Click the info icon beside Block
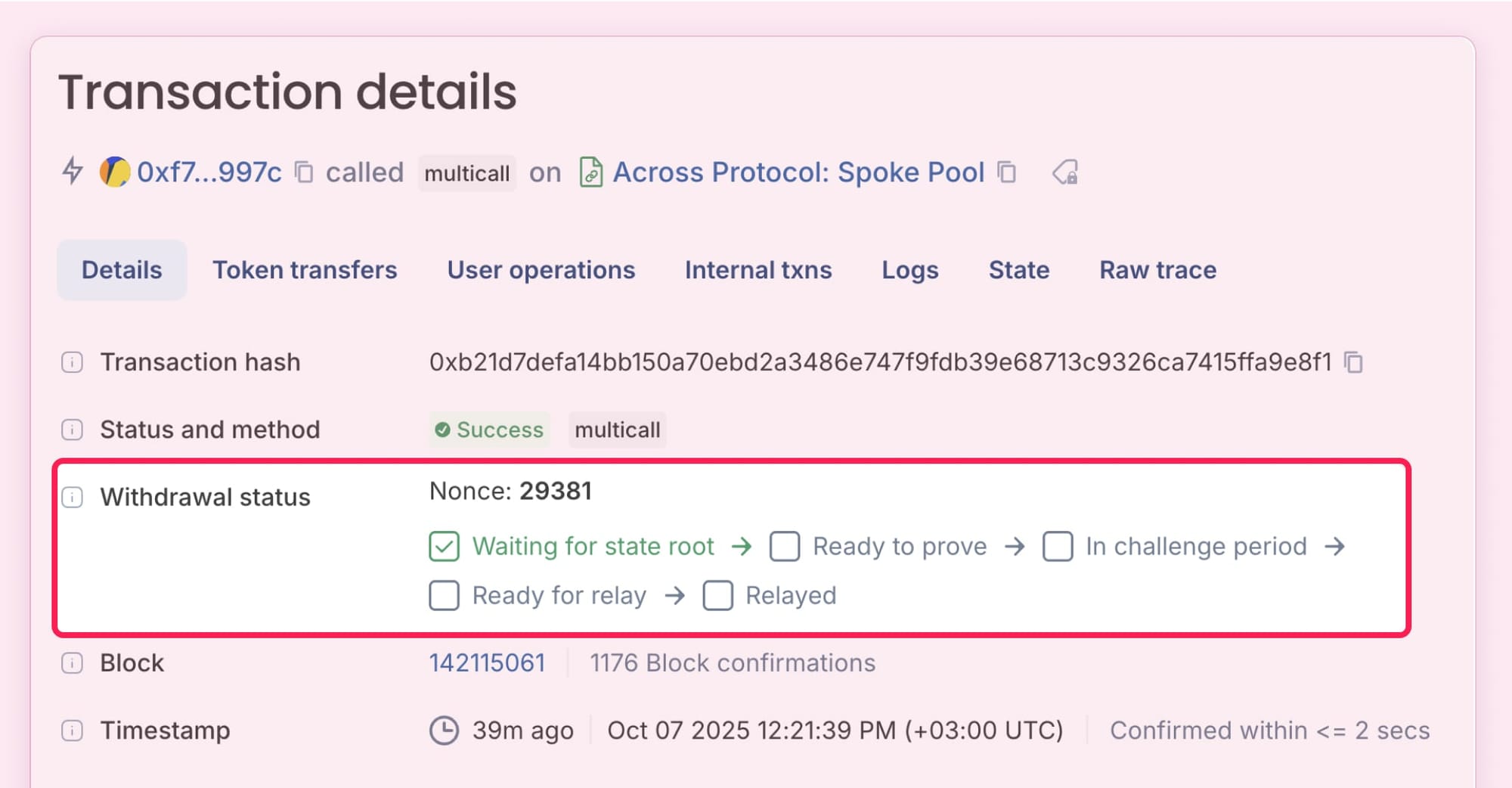Screen dimensions: 1512x788 coord(72,663)
